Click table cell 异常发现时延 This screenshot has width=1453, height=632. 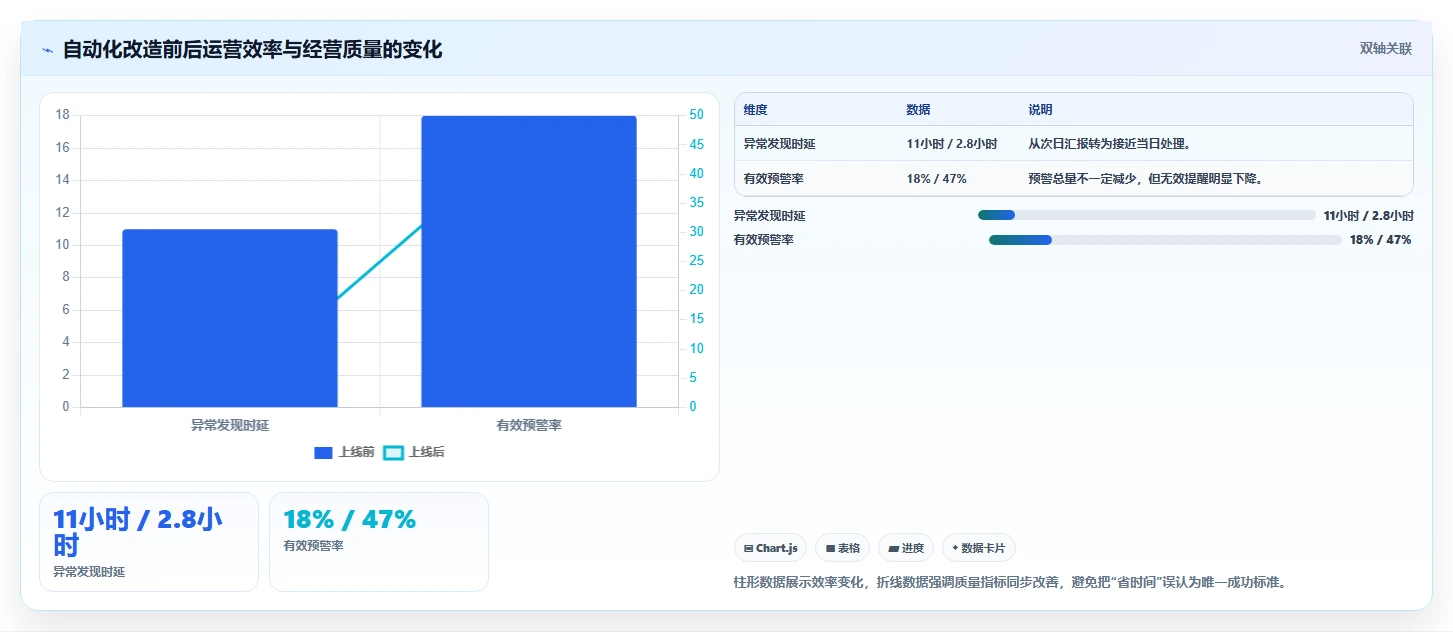coord(780,144)
